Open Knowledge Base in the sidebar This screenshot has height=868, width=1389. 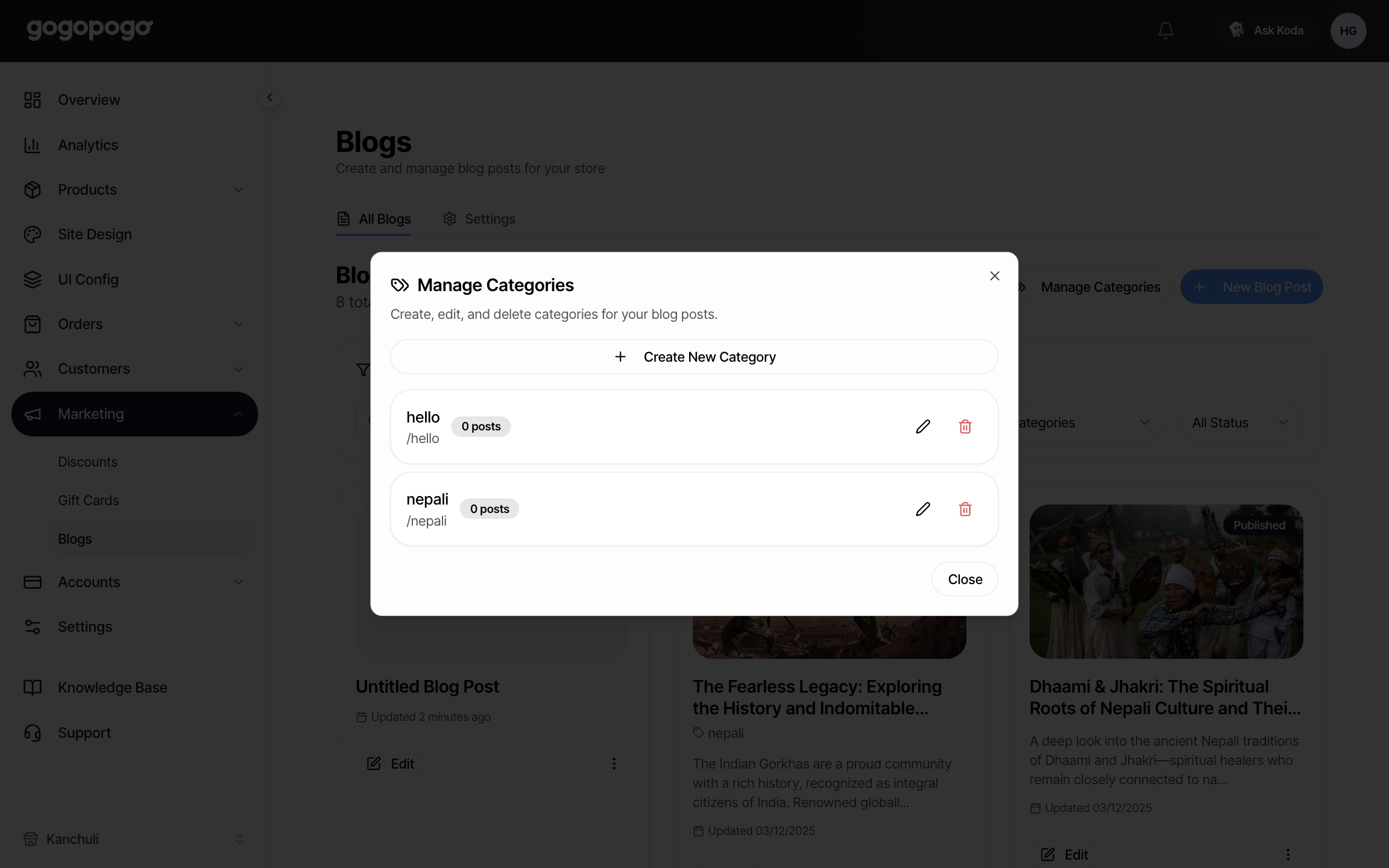click(x=134, y=688)
